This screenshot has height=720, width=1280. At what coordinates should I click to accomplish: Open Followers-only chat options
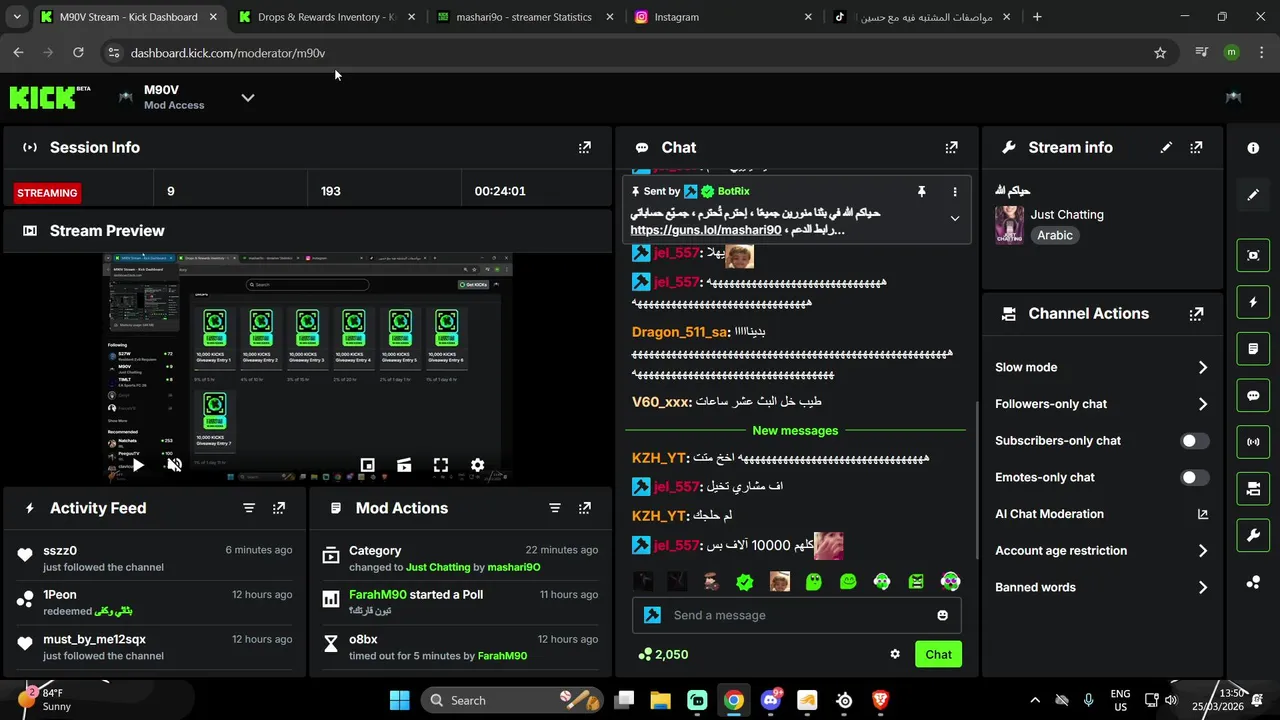click(1102, 404)
